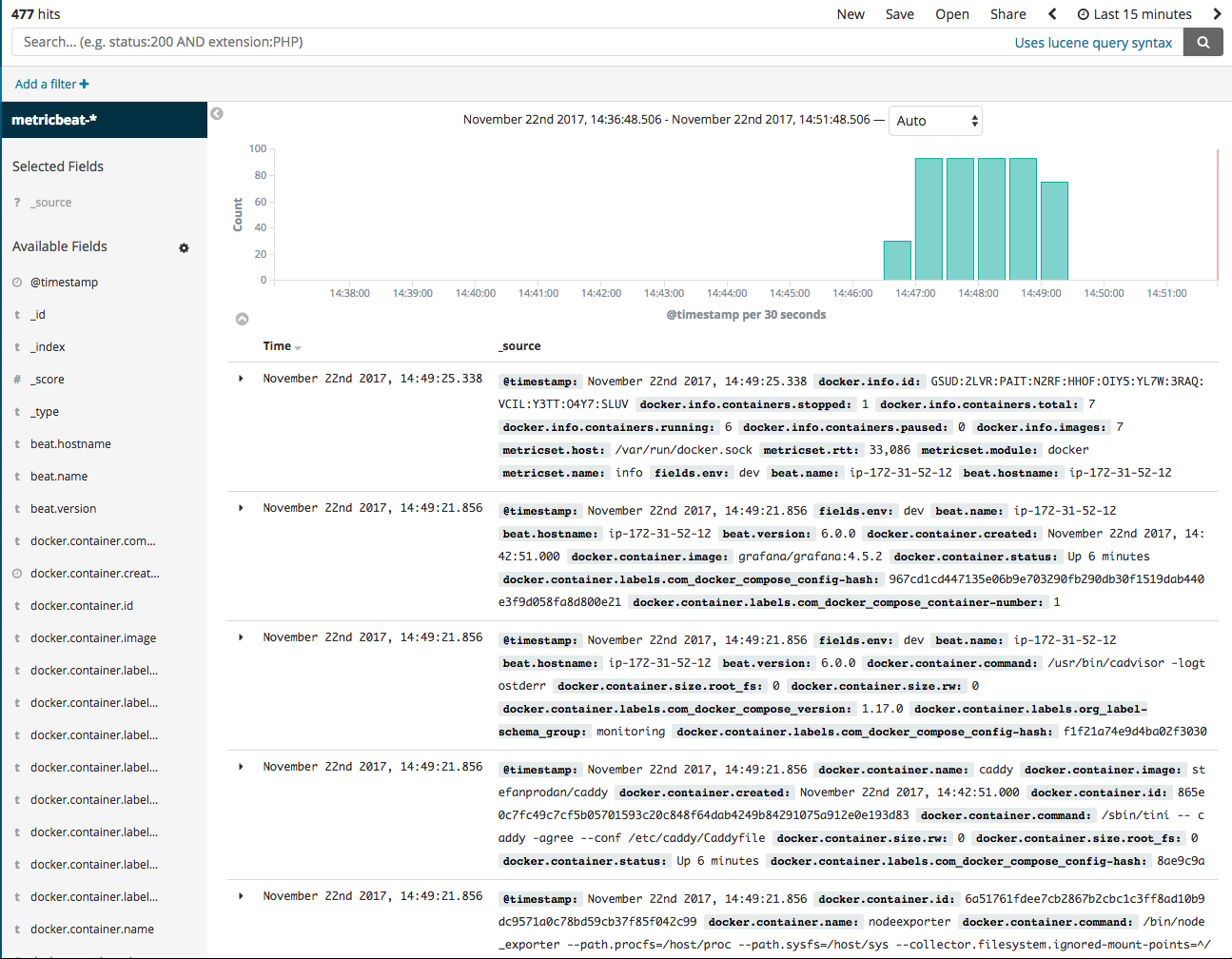Open Available Fields settings gear
Screen dimensions: 1232x959
[184, 247]
